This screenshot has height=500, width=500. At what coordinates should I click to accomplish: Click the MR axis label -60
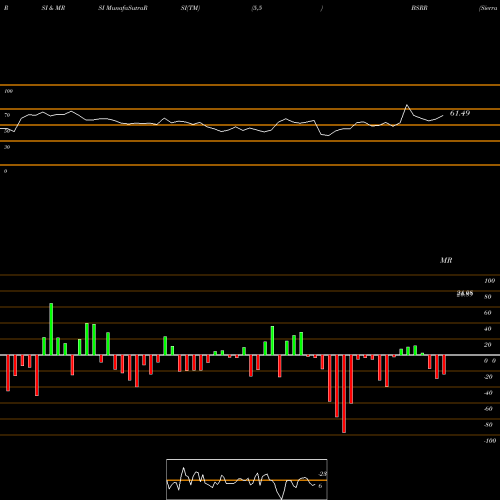488,409
